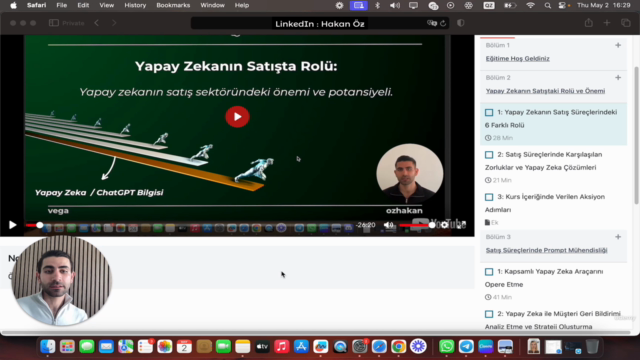Show Safari's tab overview

coord(626,23)
